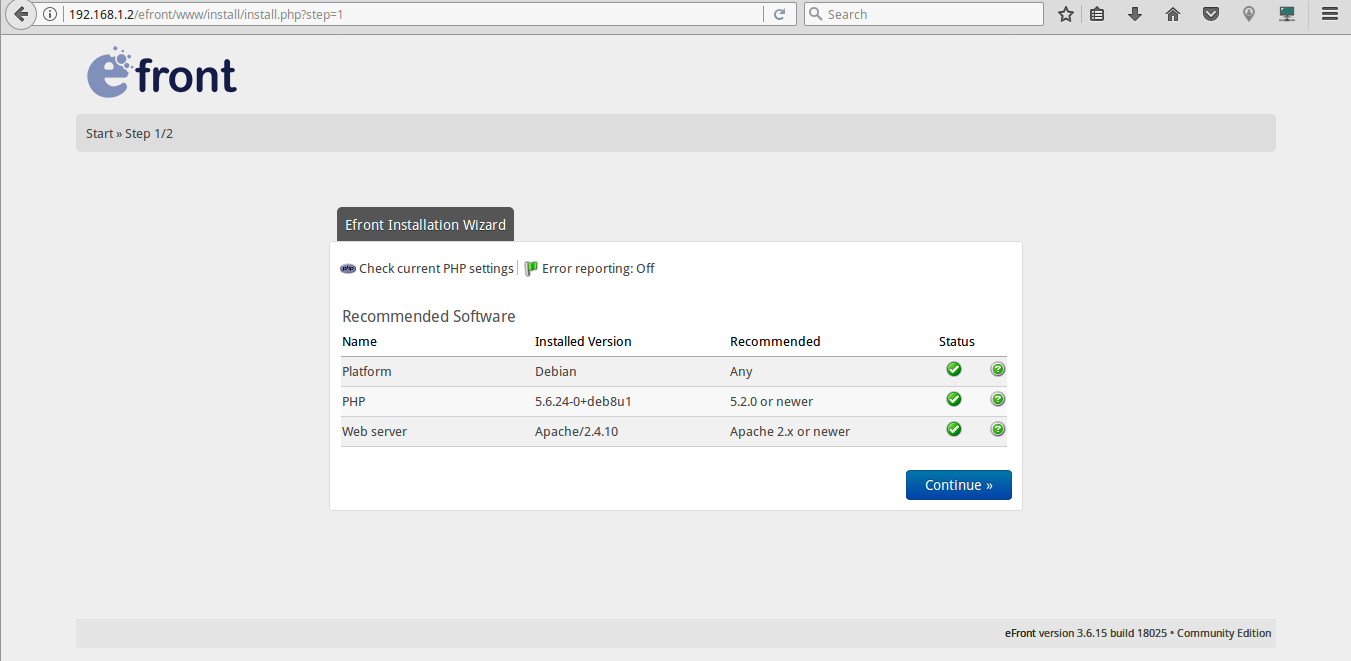Bookmark this page with the star icon
1351x661 pixels.
[1065, 14]
